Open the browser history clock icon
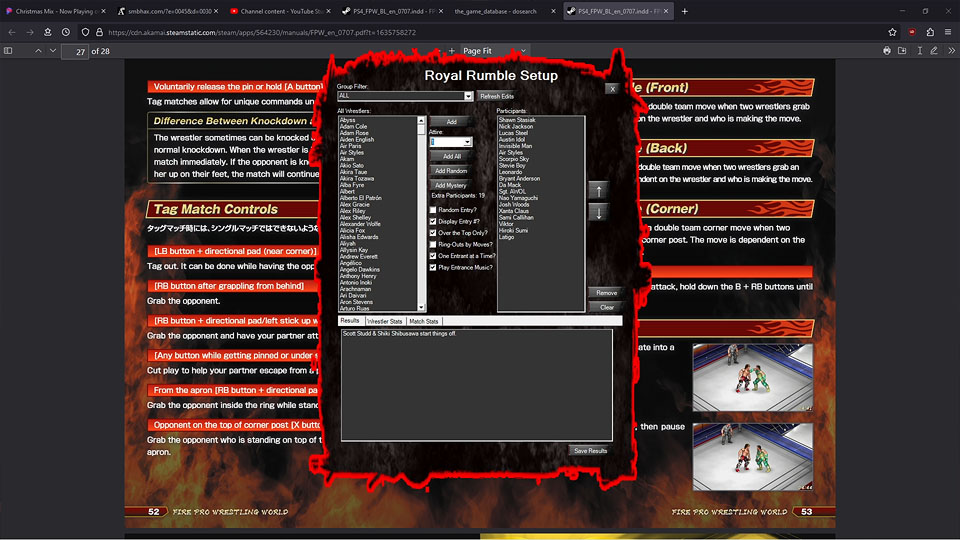Screen dimensions: 960x540 [66, 32]
